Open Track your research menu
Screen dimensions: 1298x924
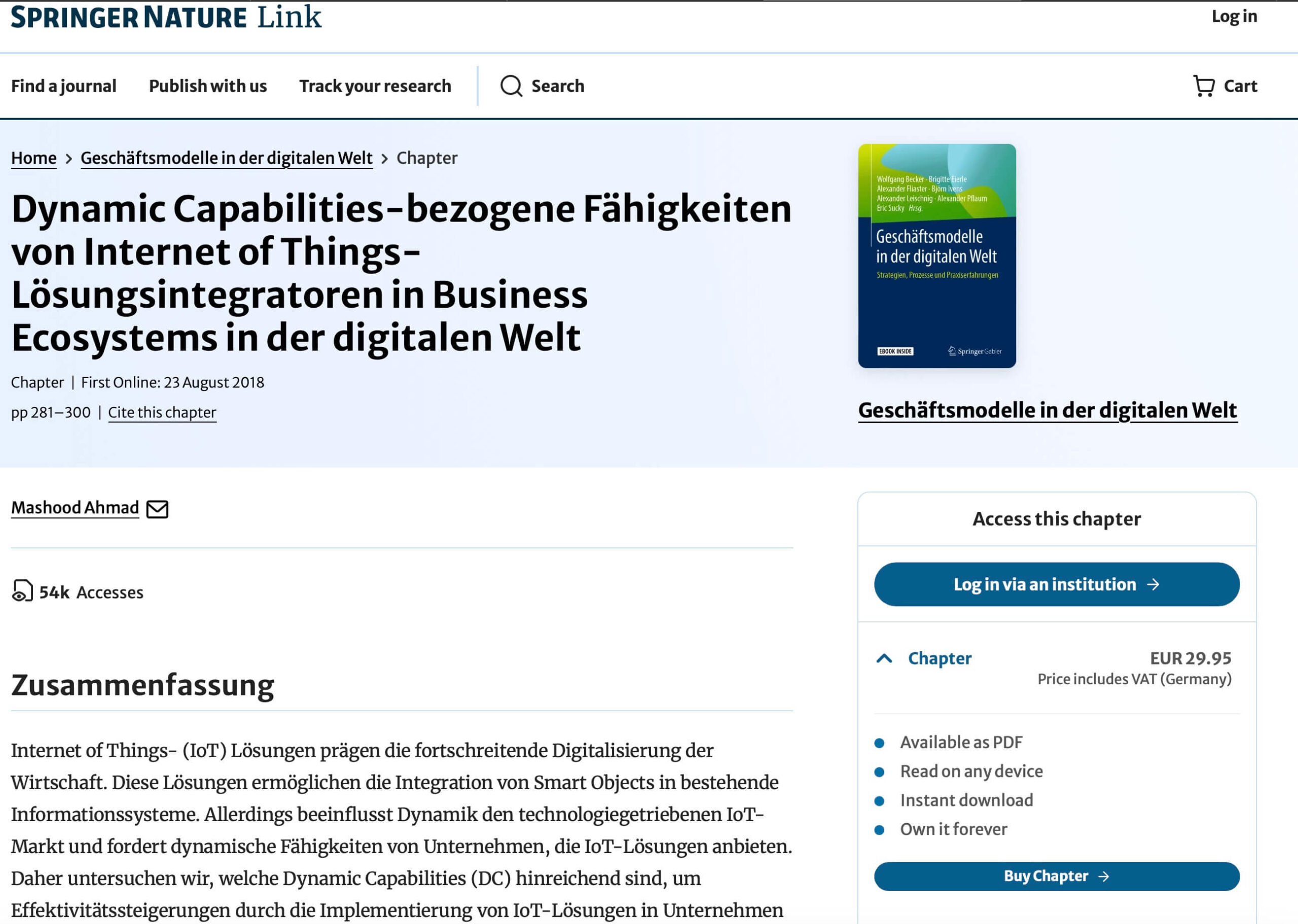[375, 86]
